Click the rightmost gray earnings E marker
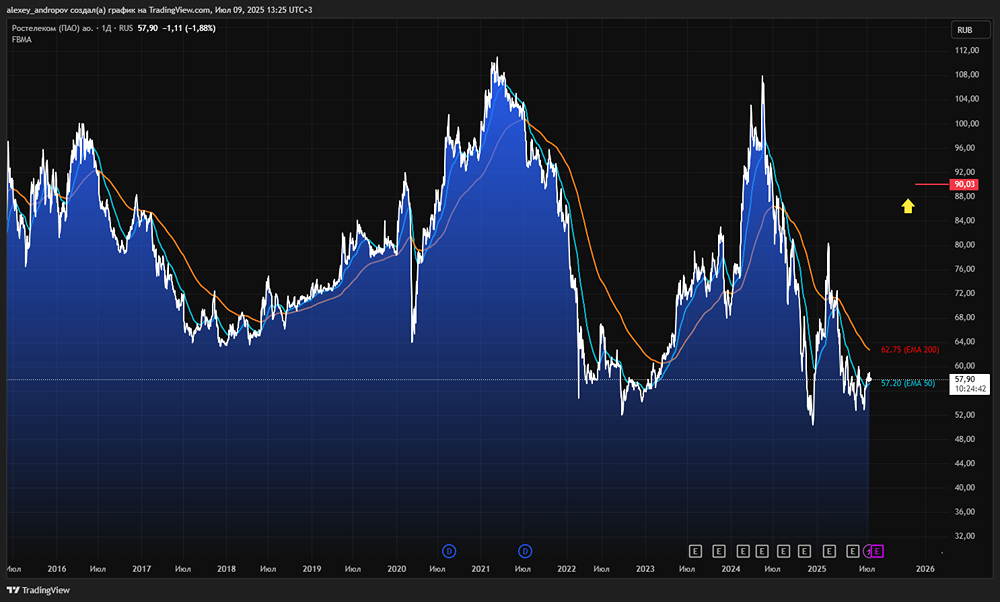Viewport: 1000px width, 602px height. (853, 550)
